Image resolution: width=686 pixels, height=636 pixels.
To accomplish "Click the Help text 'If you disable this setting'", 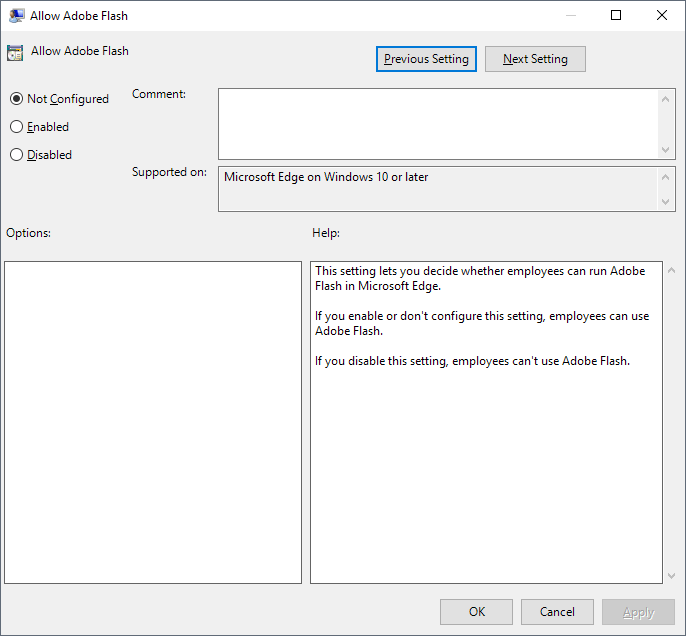I will click(381, 361).
